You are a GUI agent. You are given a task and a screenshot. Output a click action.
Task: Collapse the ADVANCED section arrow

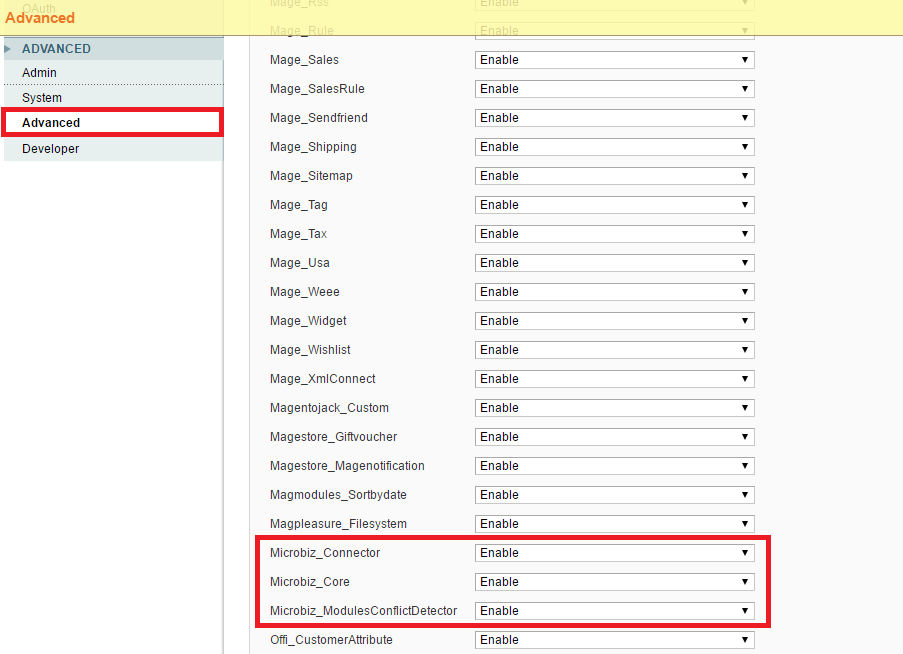click(7, 49)
